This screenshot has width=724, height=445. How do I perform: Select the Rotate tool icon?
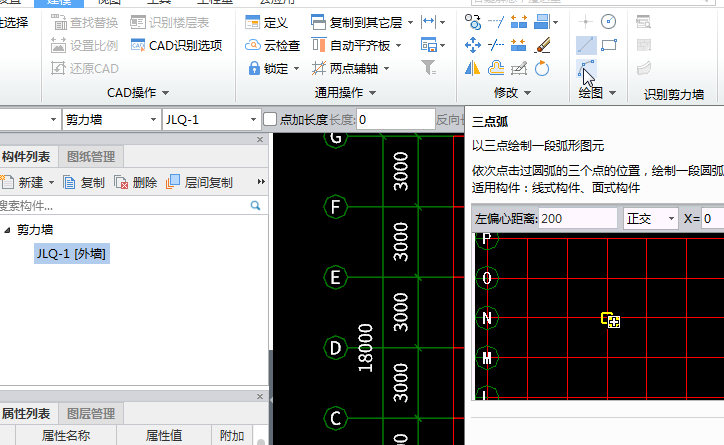(x=542, y=69)
